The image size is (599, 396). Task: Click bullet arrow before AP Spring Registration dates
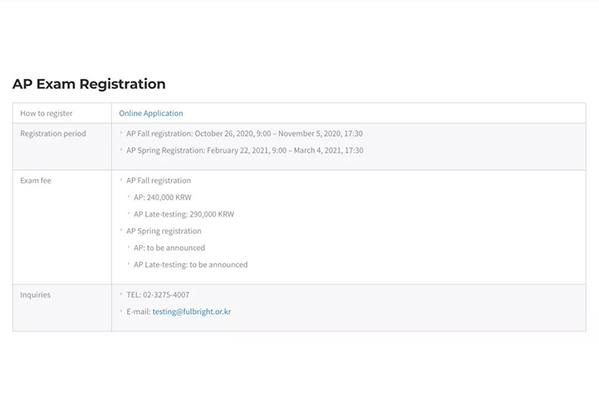(121, 150)
